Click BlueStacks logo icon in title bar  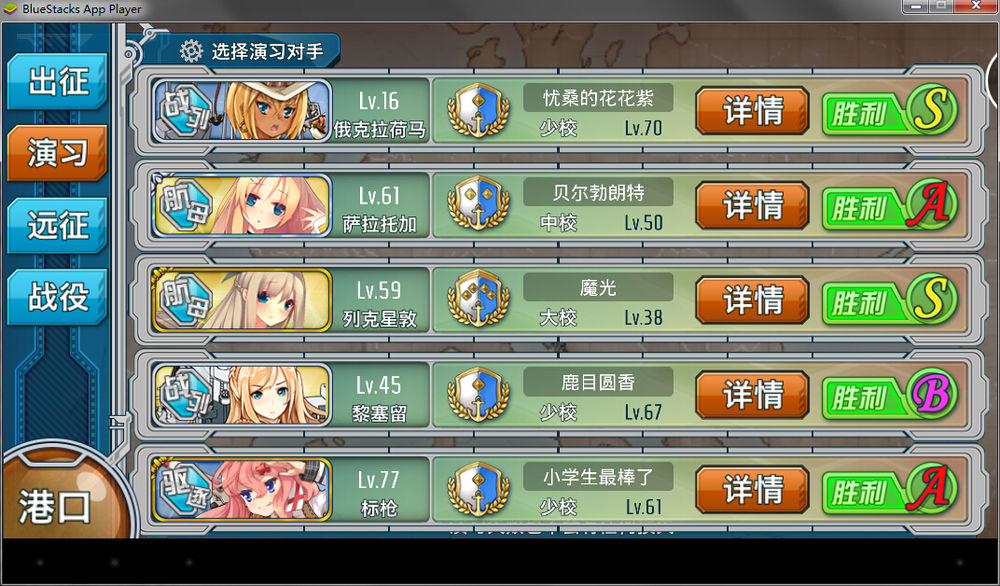point(10,9)
